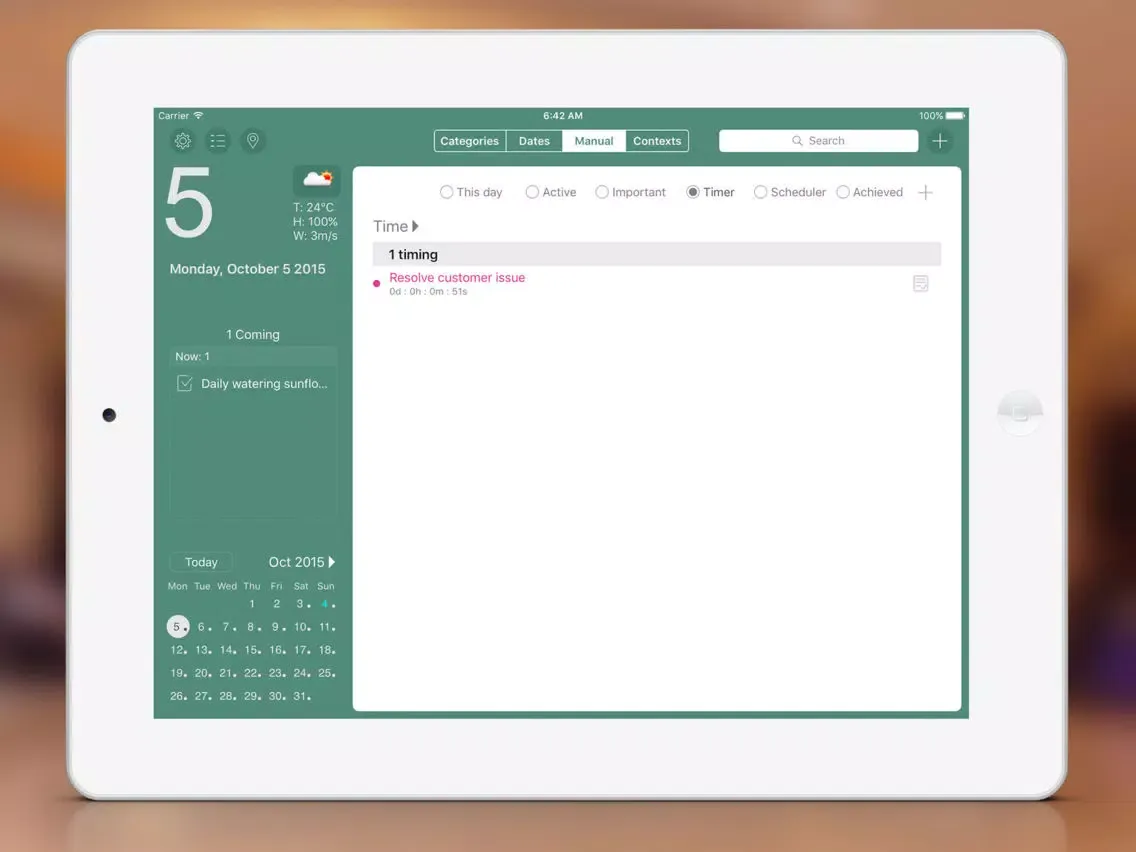Open the location pin icon
1136x852 pixels.
pyautogui.click(x=253, y=140)
